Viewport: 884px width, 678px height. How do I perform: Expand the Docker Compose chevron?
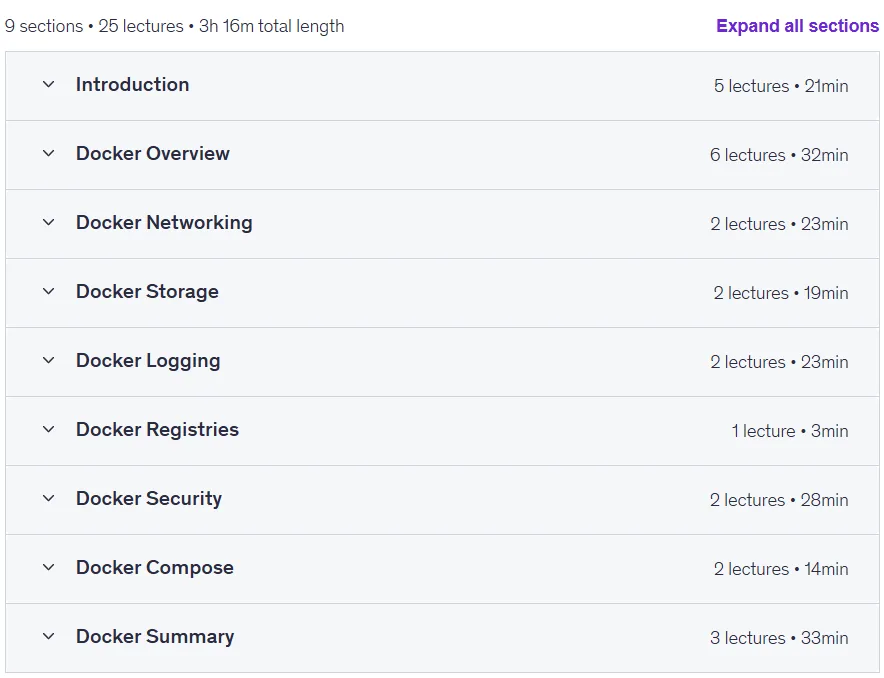[x=48, y=567]
